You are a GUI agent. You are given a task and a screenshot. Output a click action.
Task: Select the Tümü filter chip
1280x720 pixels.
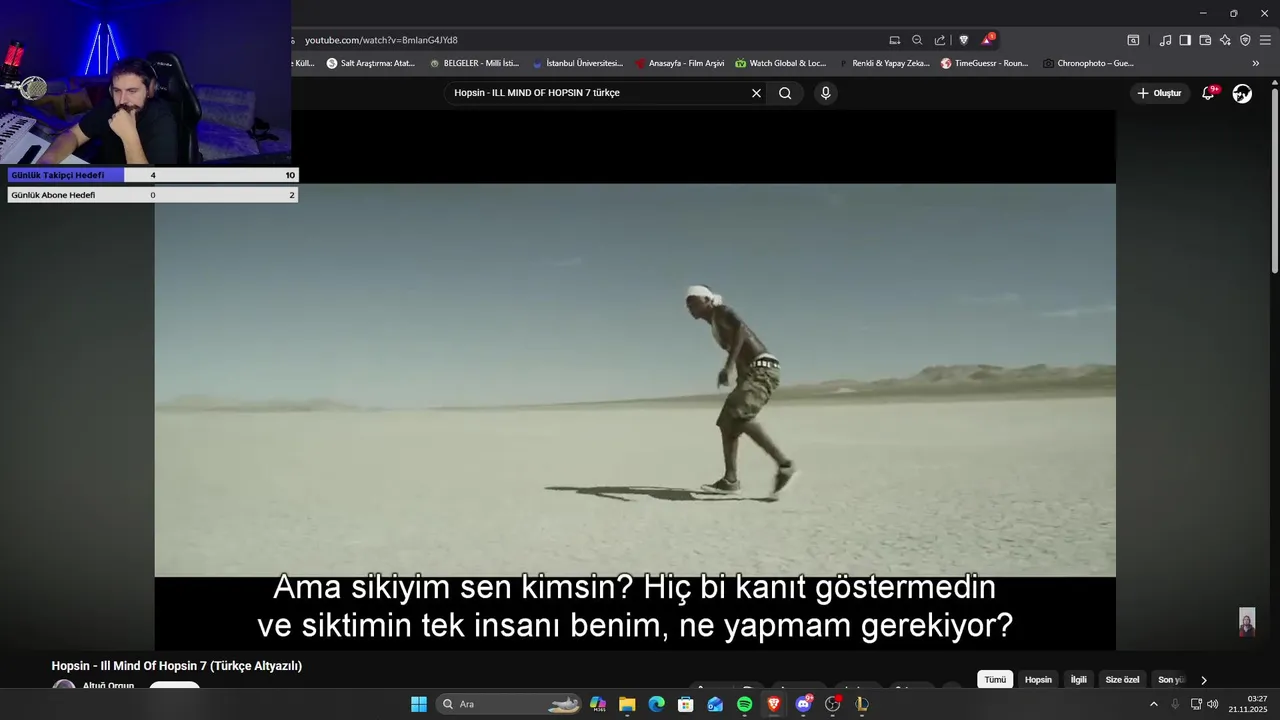[995, 680]
